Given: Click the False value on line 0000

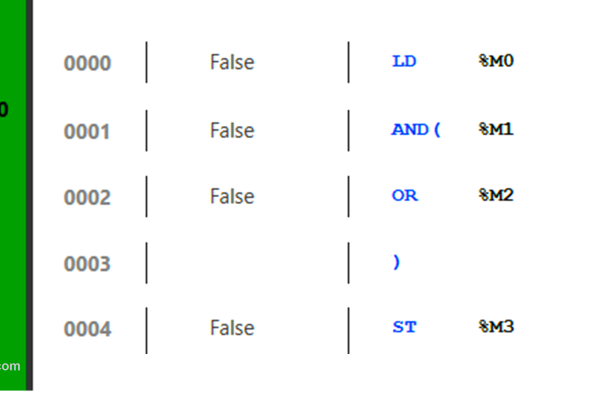Looking at the screenshot, I should coord(232,62).
